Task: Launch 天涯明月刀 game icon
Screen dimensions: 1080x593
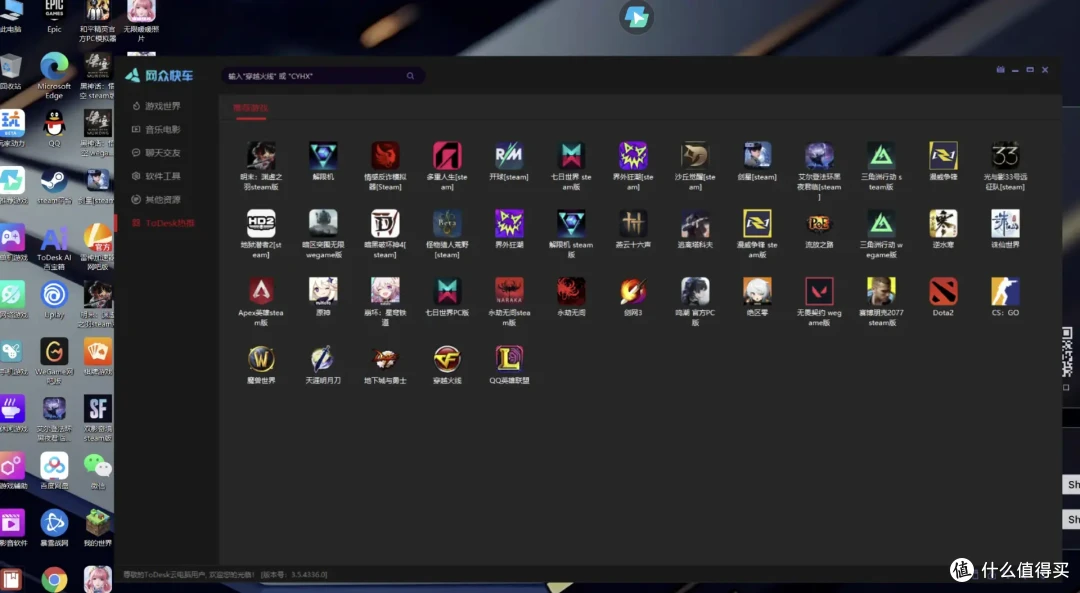Action: (323, 359)
